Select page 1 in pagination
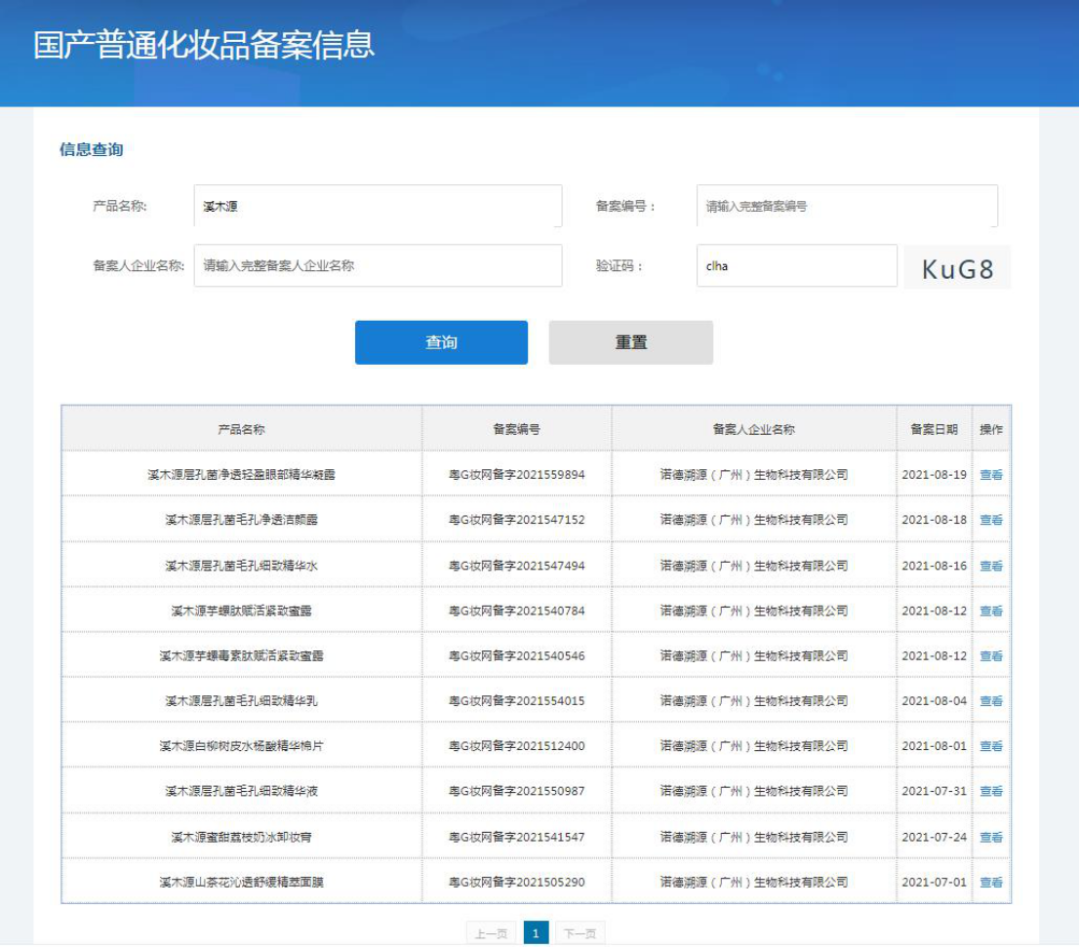 point(536,933)
